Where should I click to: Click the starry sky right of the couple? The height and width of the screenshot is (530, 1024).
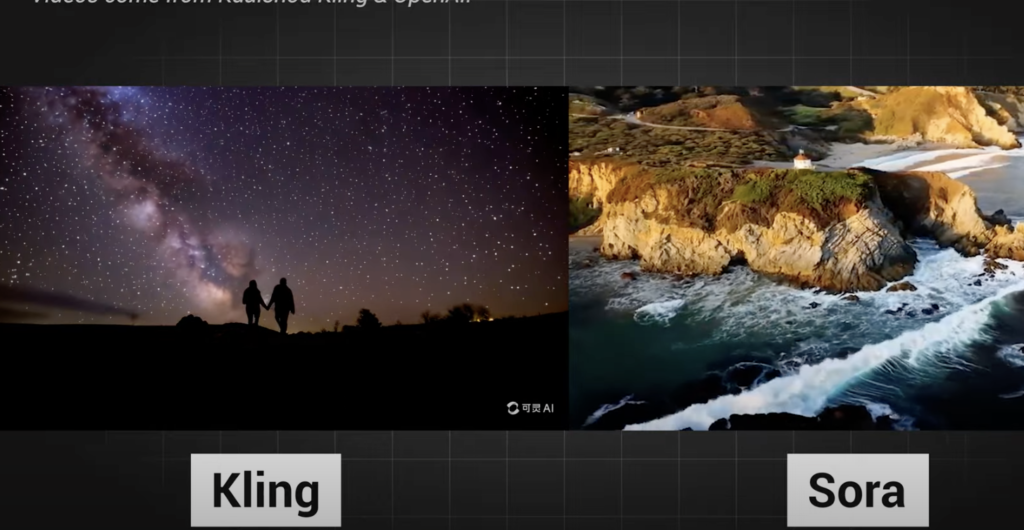(x=420, y=200)
